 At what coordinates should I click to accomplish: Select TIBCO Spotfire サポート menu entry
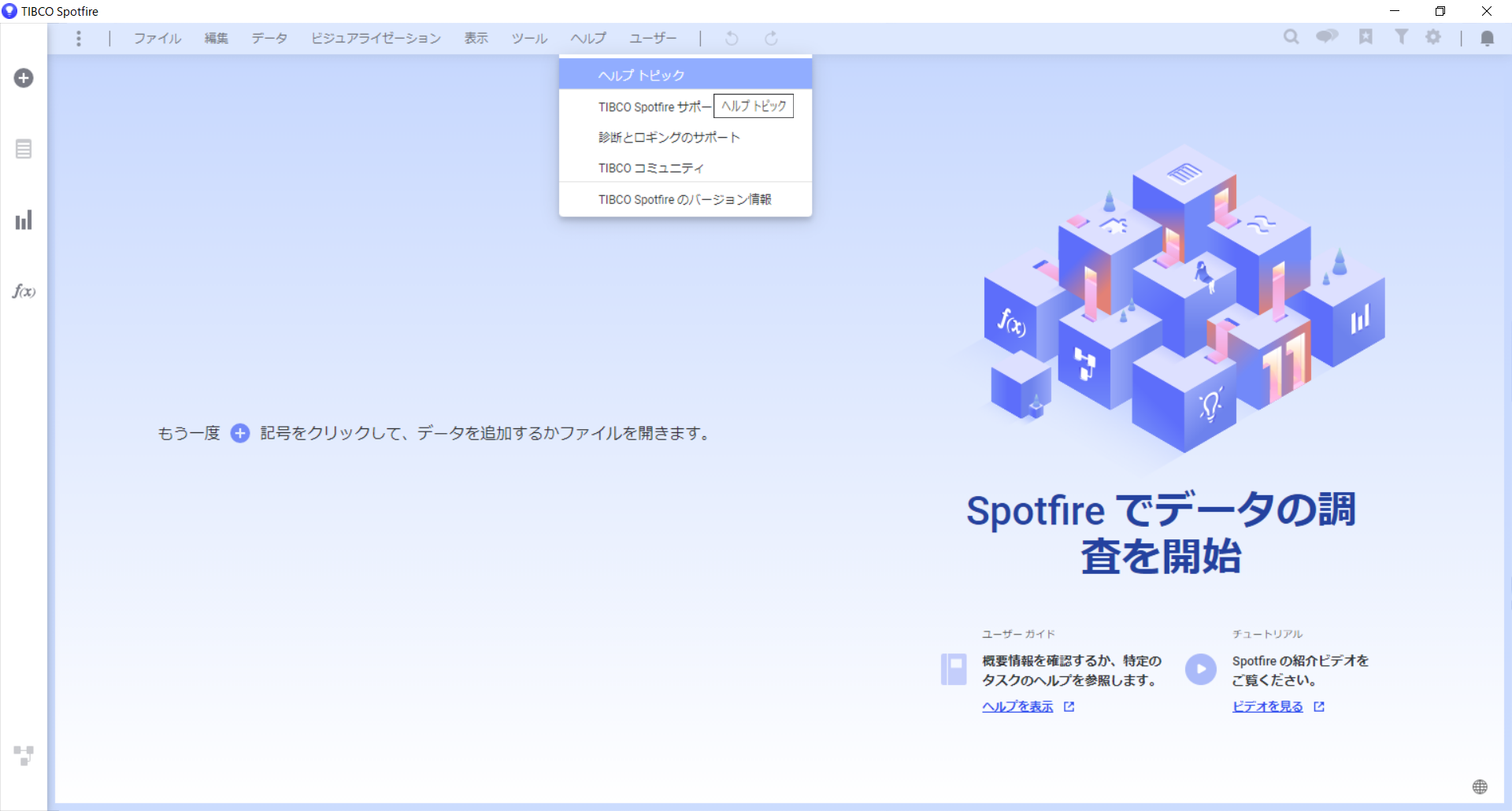tap(685, 106)
